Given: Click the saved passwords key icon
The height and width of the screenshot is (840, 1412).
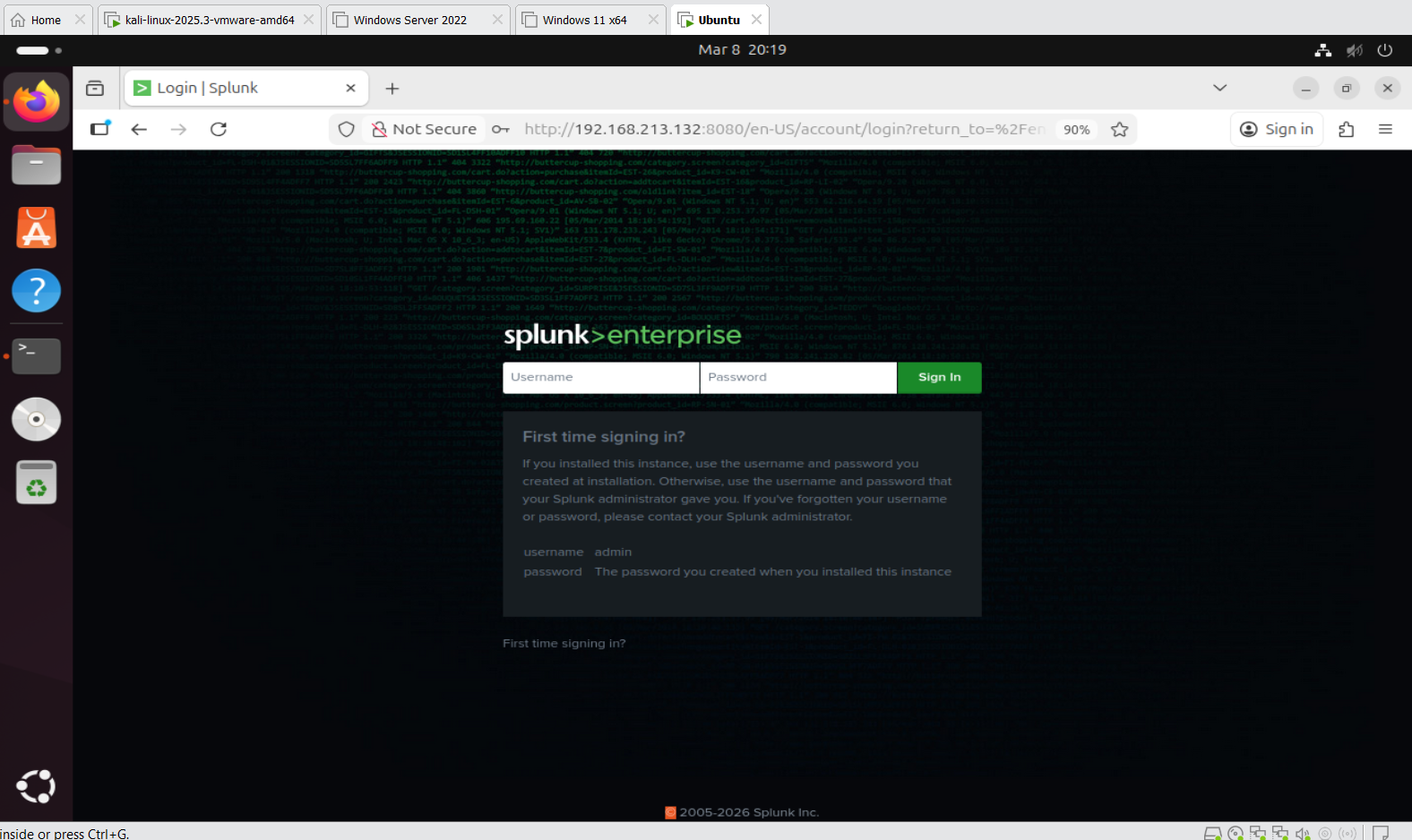Looking at the screenshot, I should pyautogui.click(x=501, y=129).
